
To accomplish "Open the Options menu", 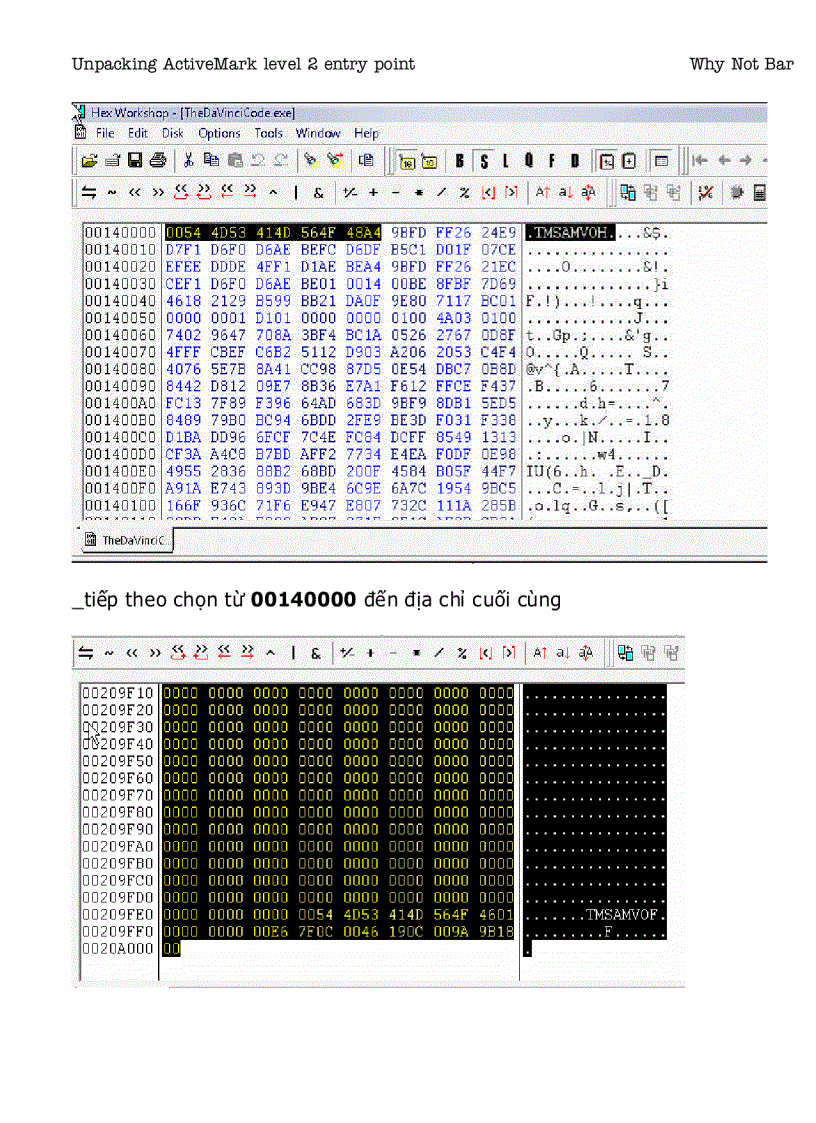I will (219, 133).
